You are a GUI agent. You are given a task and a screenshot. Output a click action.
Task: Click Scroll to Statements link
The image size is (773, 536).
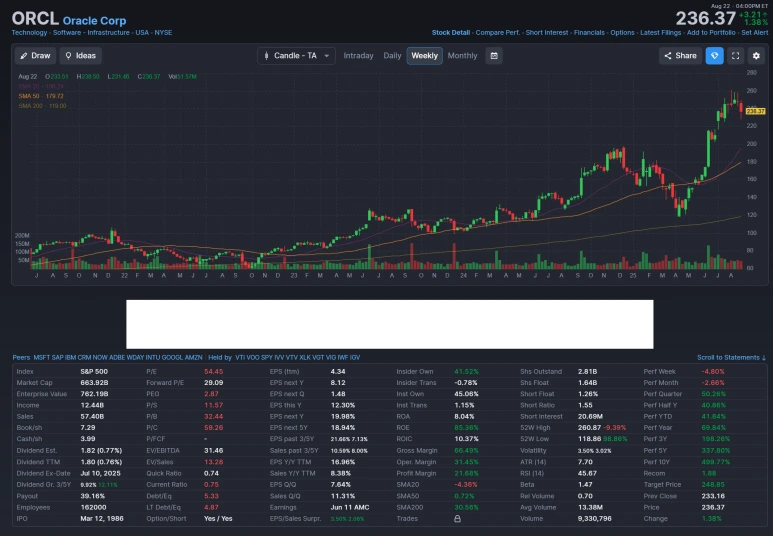tap(732, 357)
